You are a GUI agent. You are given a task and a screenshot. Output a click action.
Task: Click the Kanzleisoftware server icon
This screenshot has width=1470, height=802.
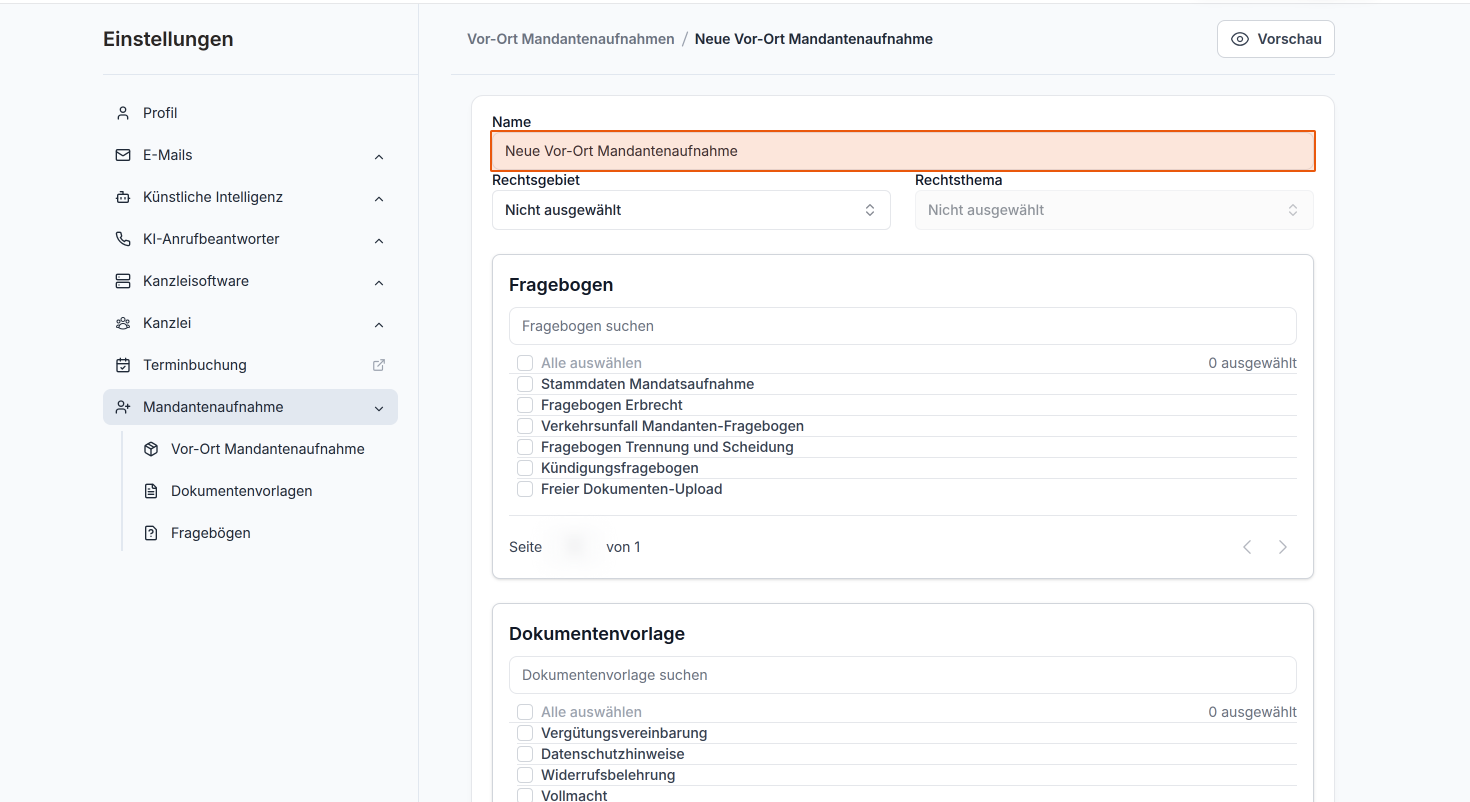coord(123,281)
